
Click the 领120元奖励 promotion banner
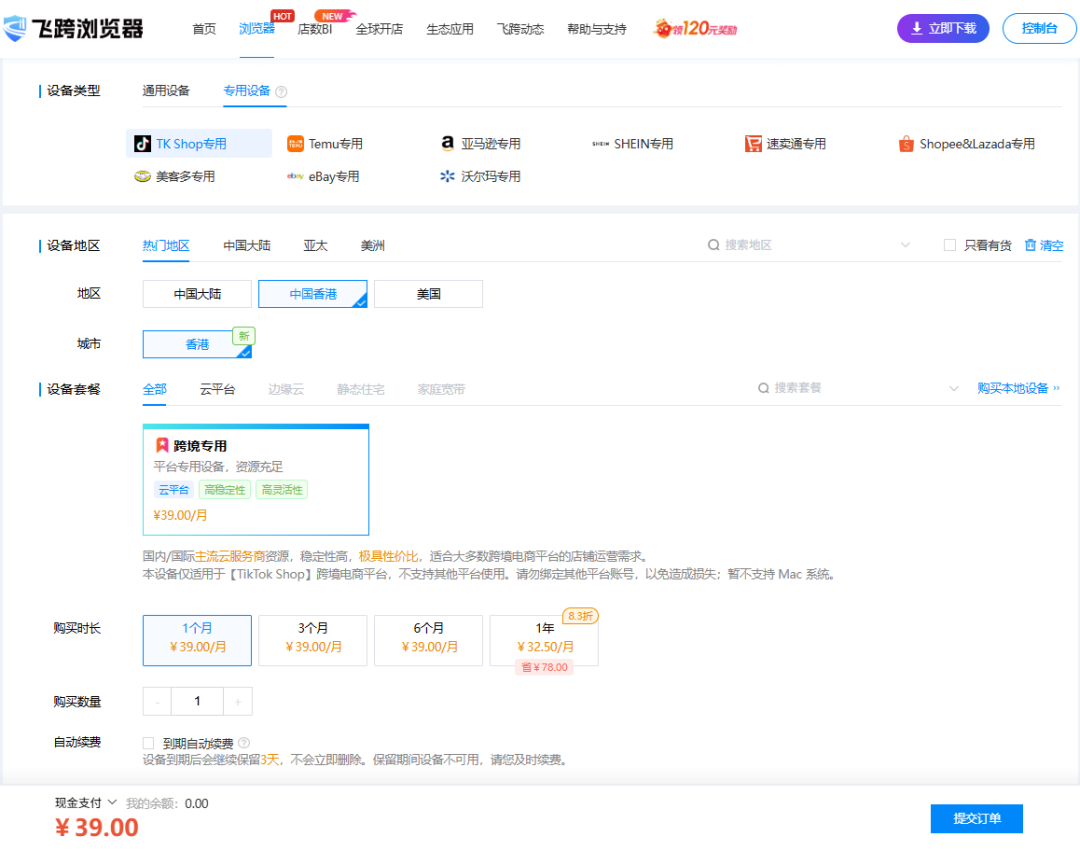(x=695, y=28)
